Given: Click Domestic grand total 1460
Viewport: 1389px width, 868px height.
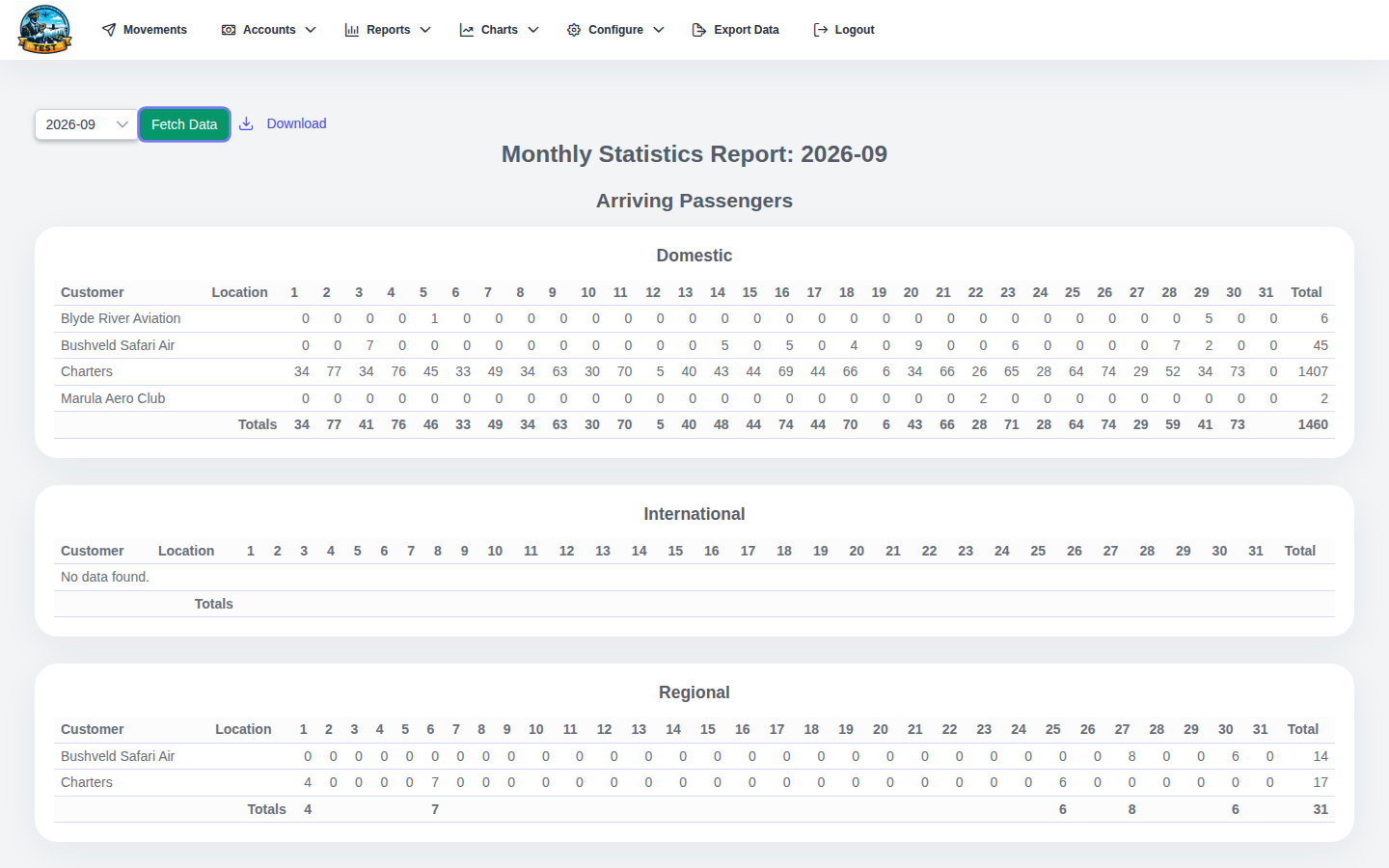Looking at the screenshot, I should [x=1313, y=424].
